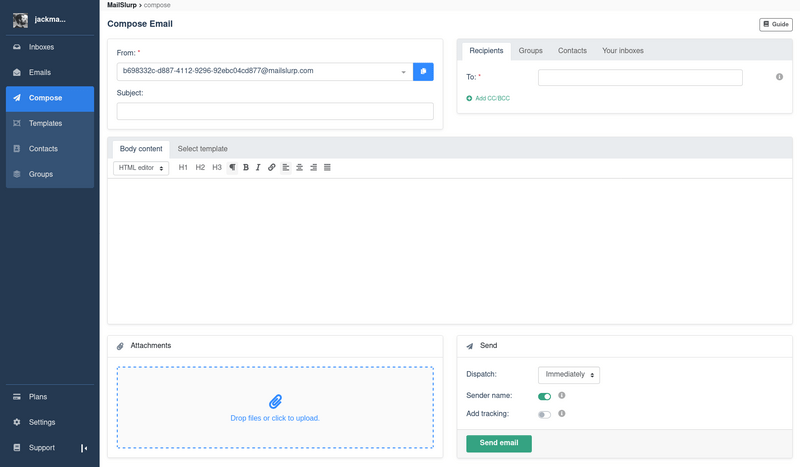Click the insert link icon
Viewport: 800px width, 467px height.
pyautogui.click(x=272, y=168)
